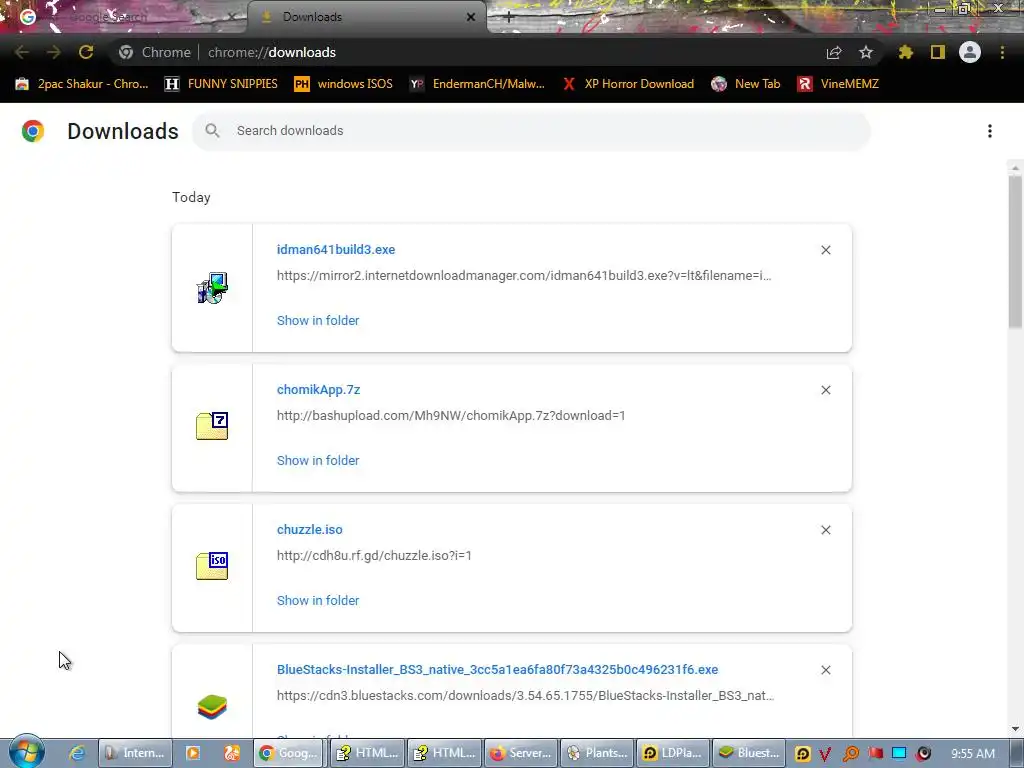Image resolution: width=1024 pixels, height=768 pixels.
Task: Click the share page icon in address bar
Action: (x=834, y=52)
